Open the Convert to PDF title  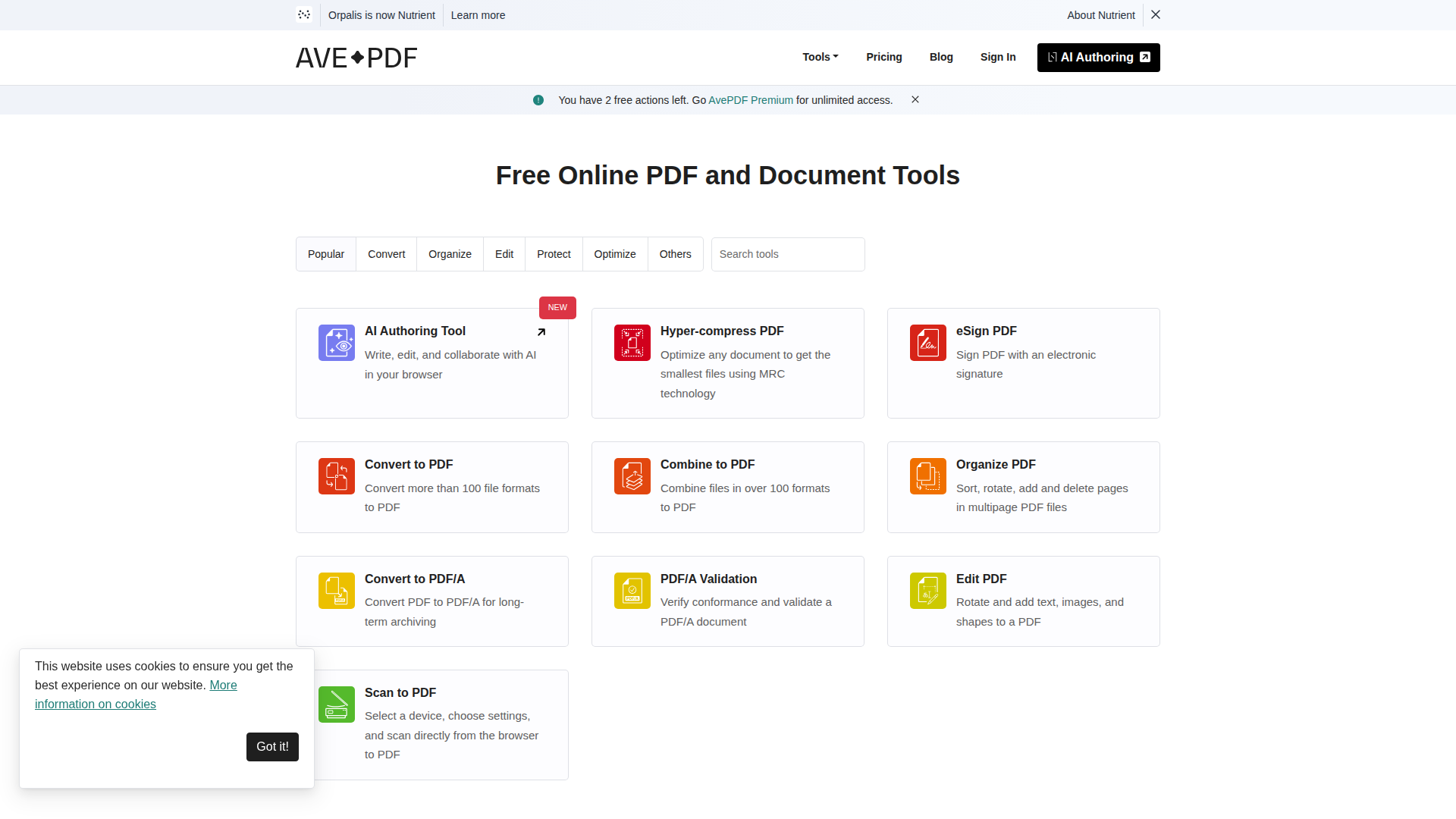click(409, 464)
